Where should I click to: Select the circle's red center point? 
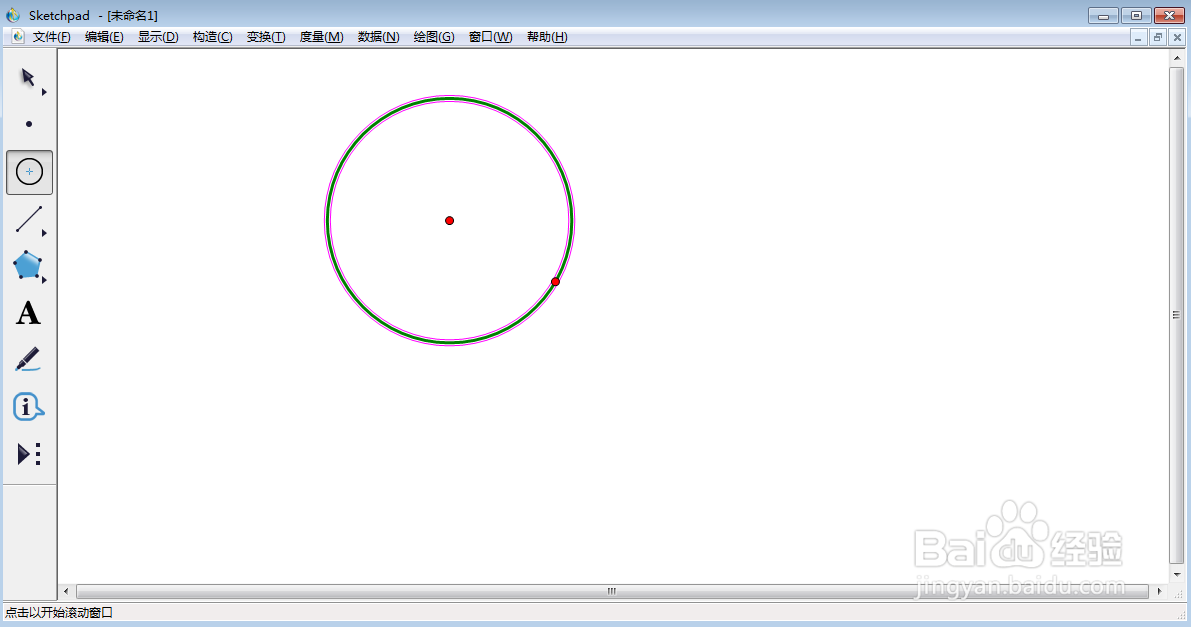[x=450, y=220]
